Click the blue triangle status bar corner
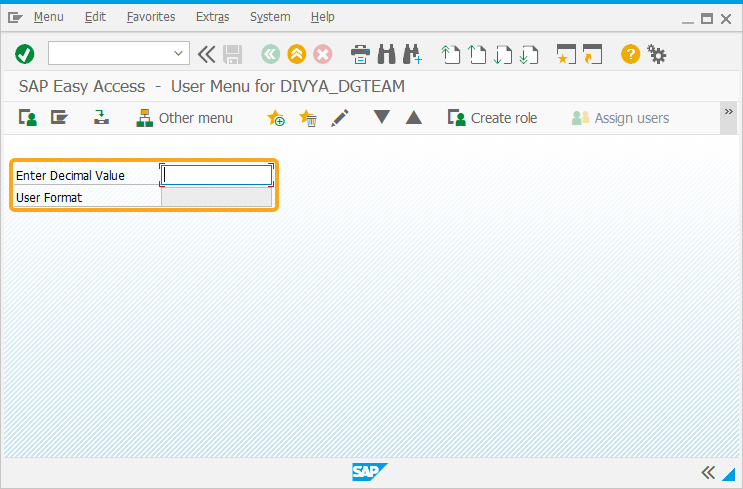The width and height of the screenshot is (743, 489). [x=730, y=474]
